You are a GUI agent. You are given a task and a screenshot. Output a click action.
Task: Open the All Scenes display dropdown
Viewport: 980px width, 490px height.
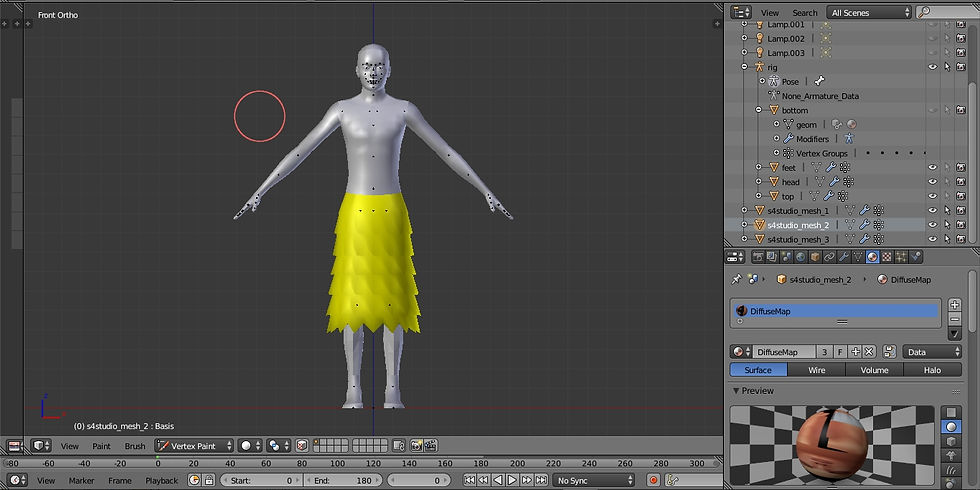click(869, 12)
